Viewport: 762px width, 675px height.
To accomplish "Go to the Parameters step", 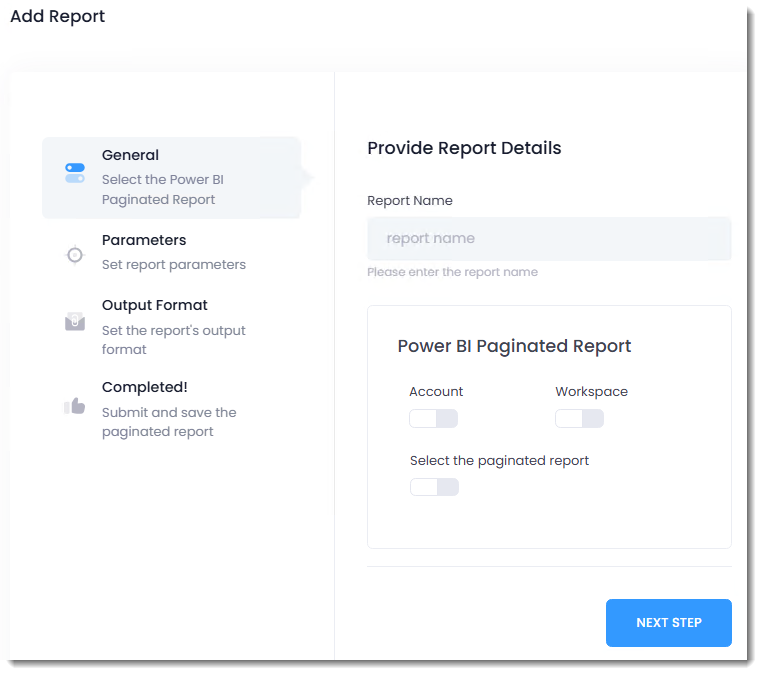I will point(144,240).
